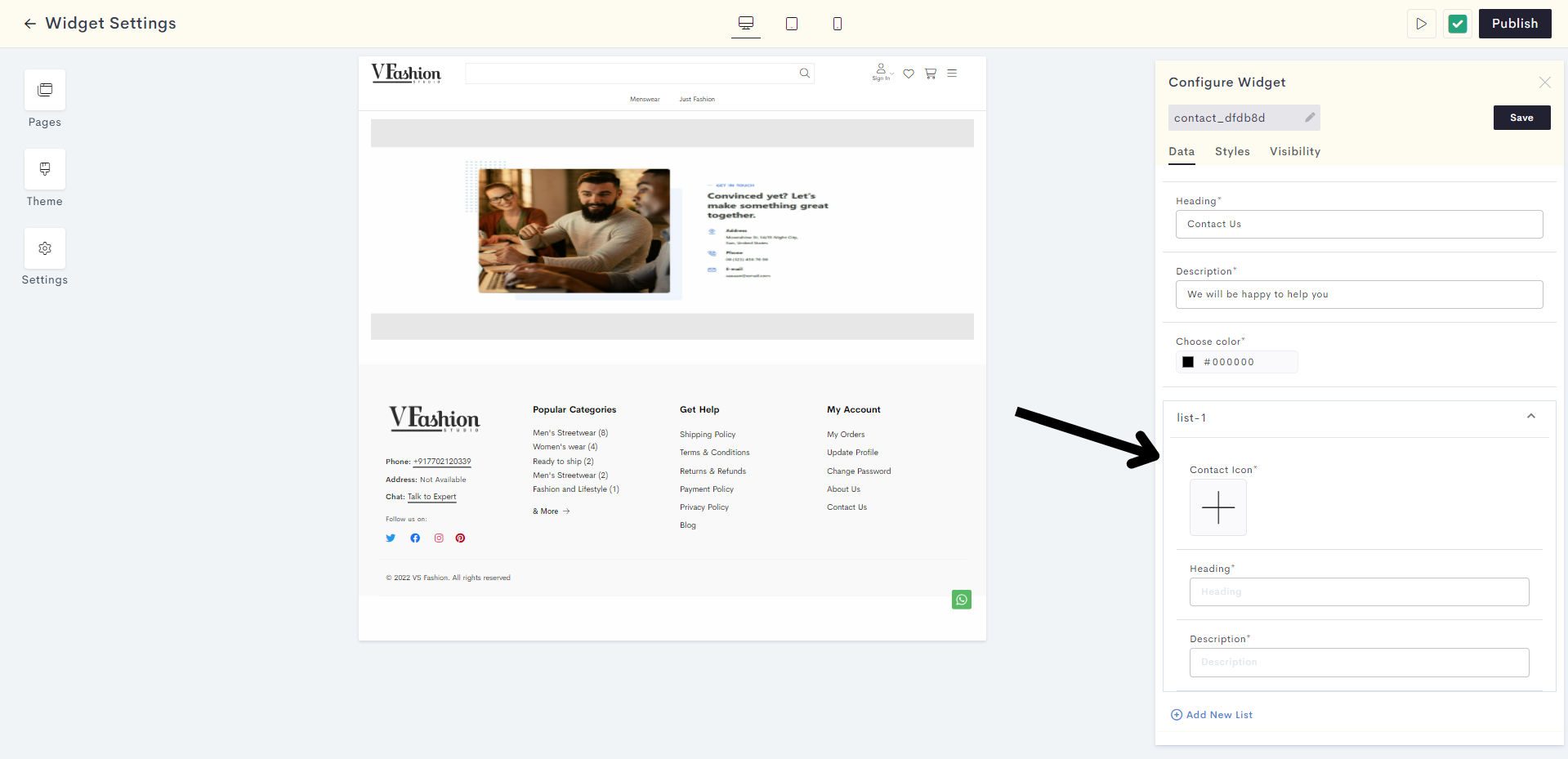This screenshot has width=1568, height=759.
Task: Open My Orders link
Action: pos(846,435)
